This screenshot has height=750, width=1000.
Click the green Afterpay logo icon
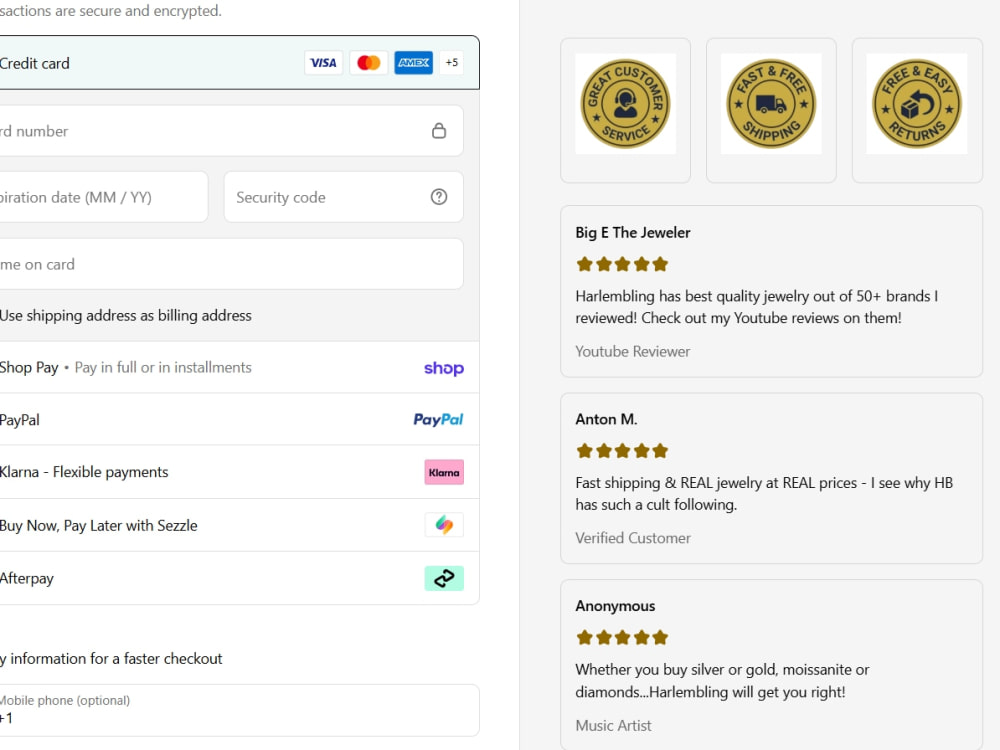coord(444,578)
